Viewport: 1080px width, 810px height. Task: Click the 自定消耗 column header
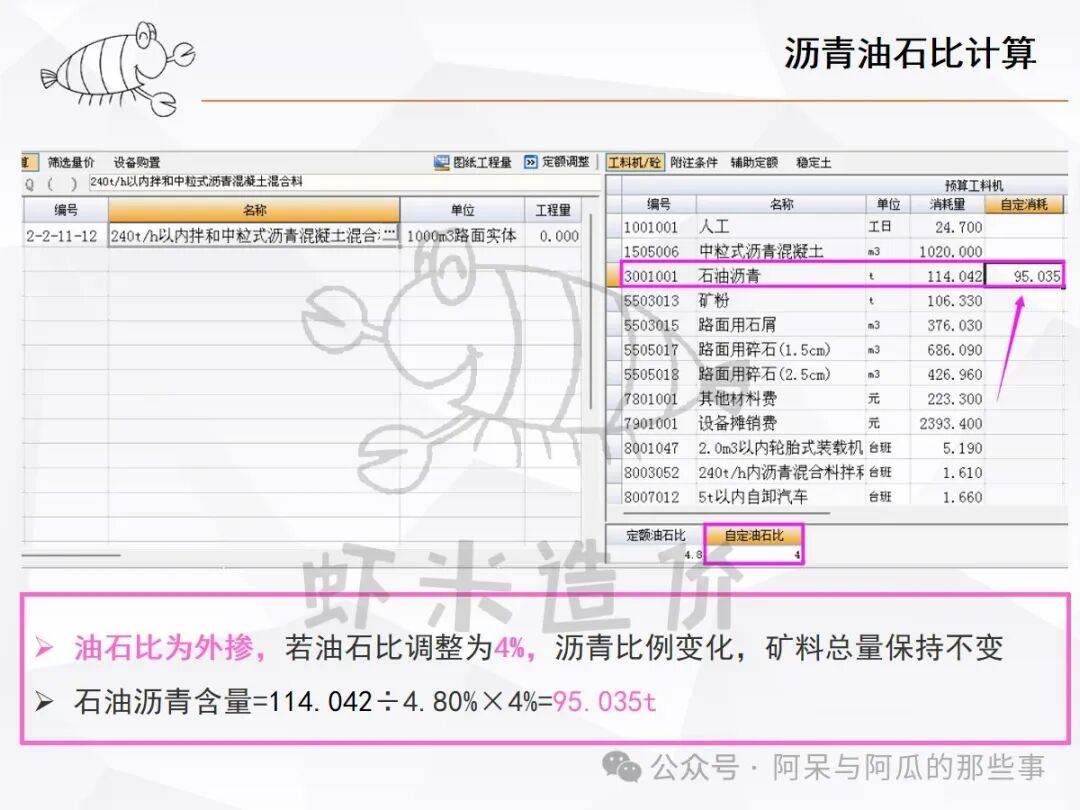[x=1024, y=205]
